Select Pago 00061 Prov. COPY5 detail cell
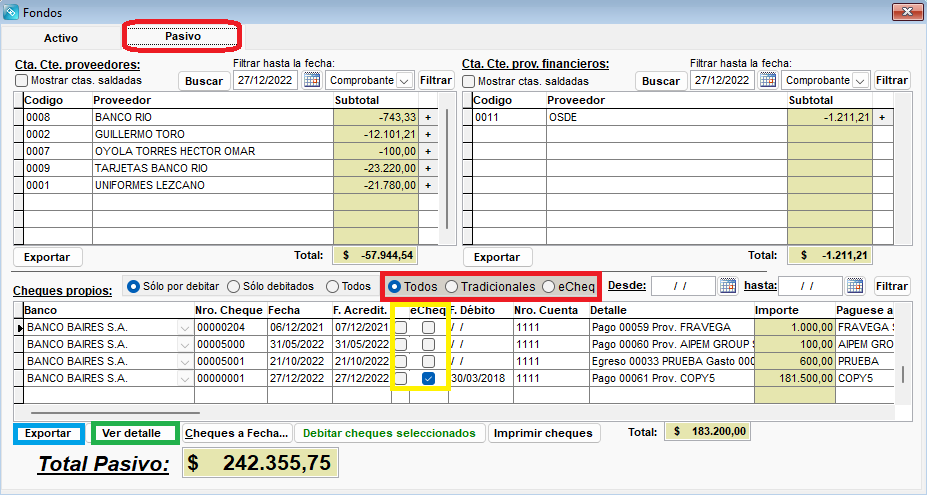 pos(672,378)
